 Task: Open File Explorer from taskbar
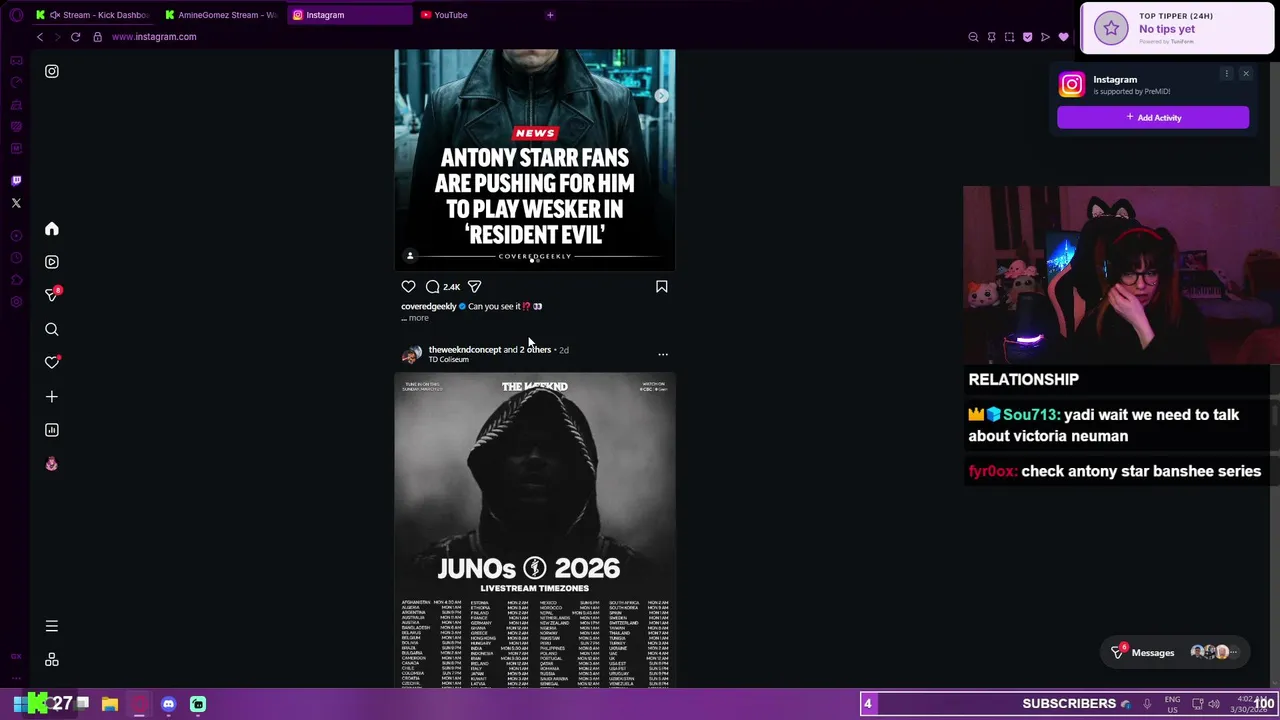(110, 704)
